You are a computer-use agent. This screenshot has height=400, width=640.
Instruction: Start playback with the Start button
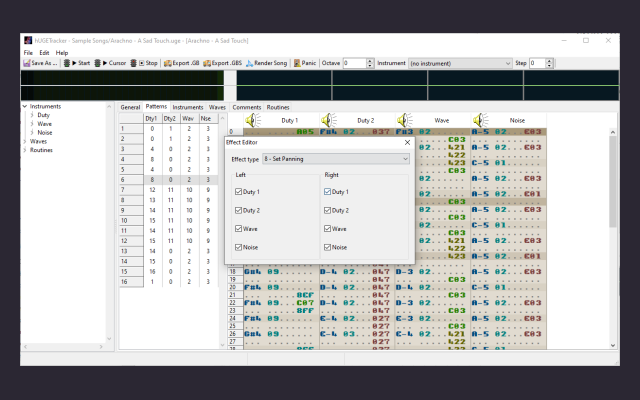(x=77, y=63)
